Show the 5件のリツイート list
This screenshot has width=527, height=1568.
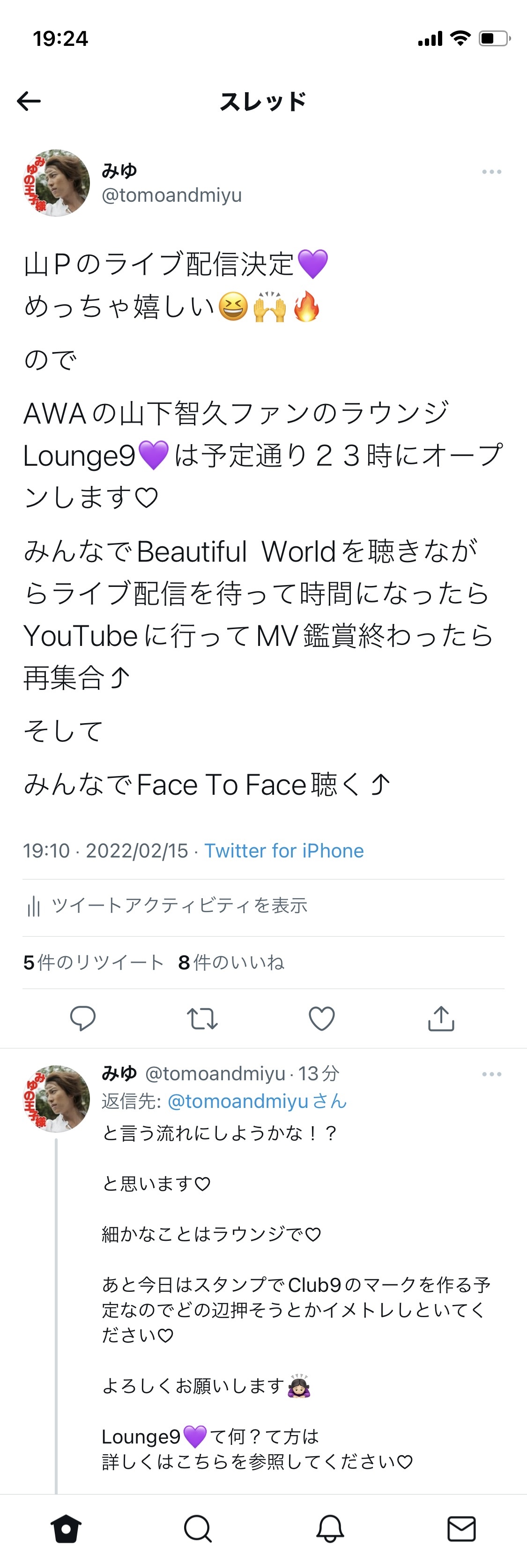point(93,962)
